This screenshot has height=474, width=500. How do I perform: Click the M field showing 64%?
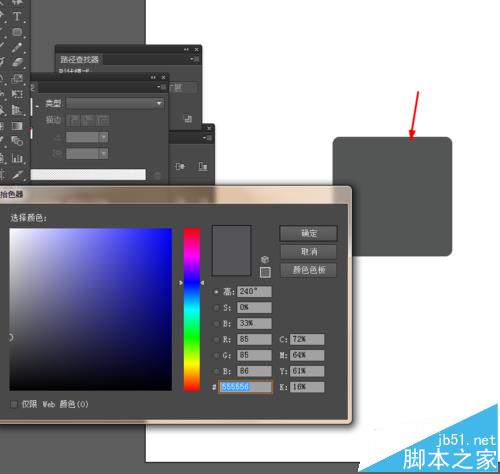[x=307, y=355]
